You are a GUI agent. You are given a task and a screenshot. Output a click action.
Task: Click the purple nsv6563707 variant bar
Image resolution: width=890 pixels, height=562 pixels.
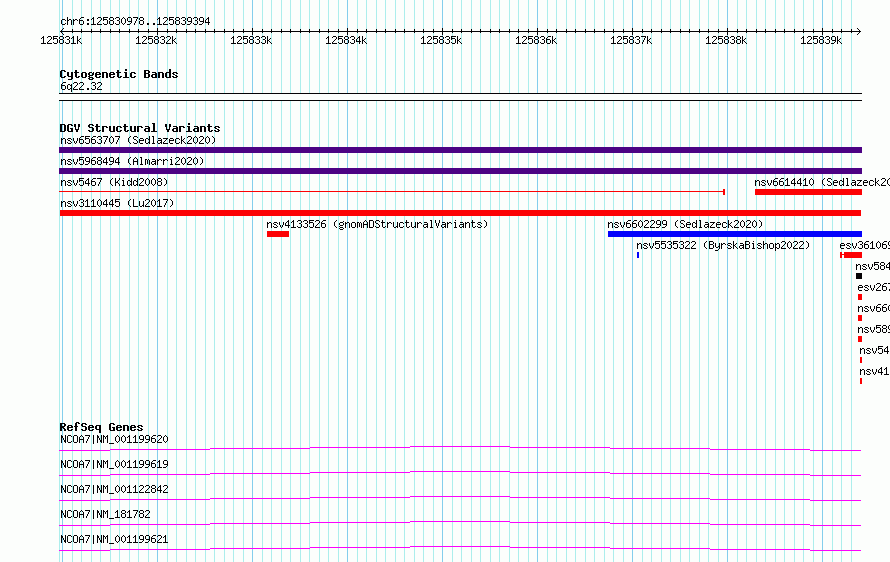[x=460, y=150]
